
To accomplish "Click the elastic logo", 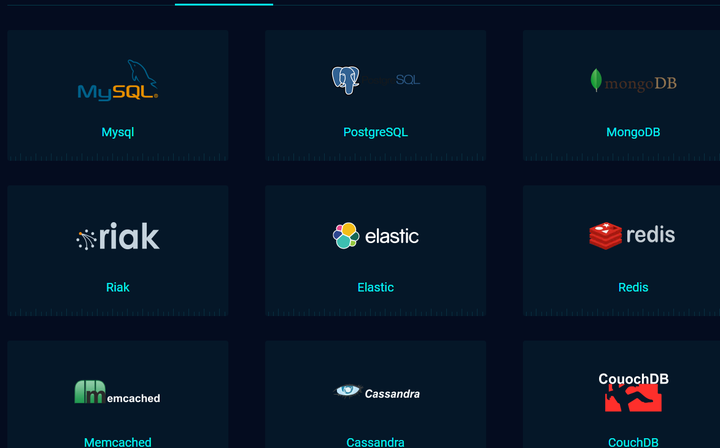I will (x=376, y=236).
